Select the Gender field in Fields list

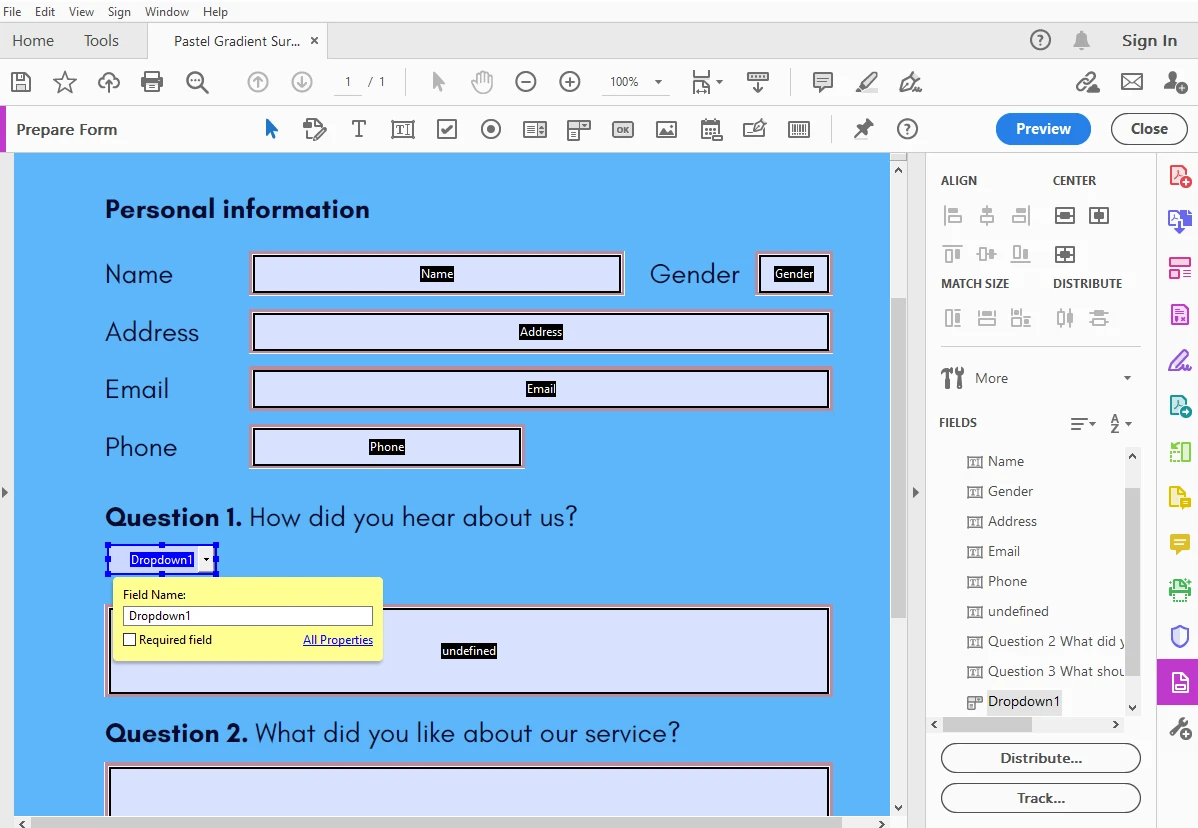tap(1010, 491)
